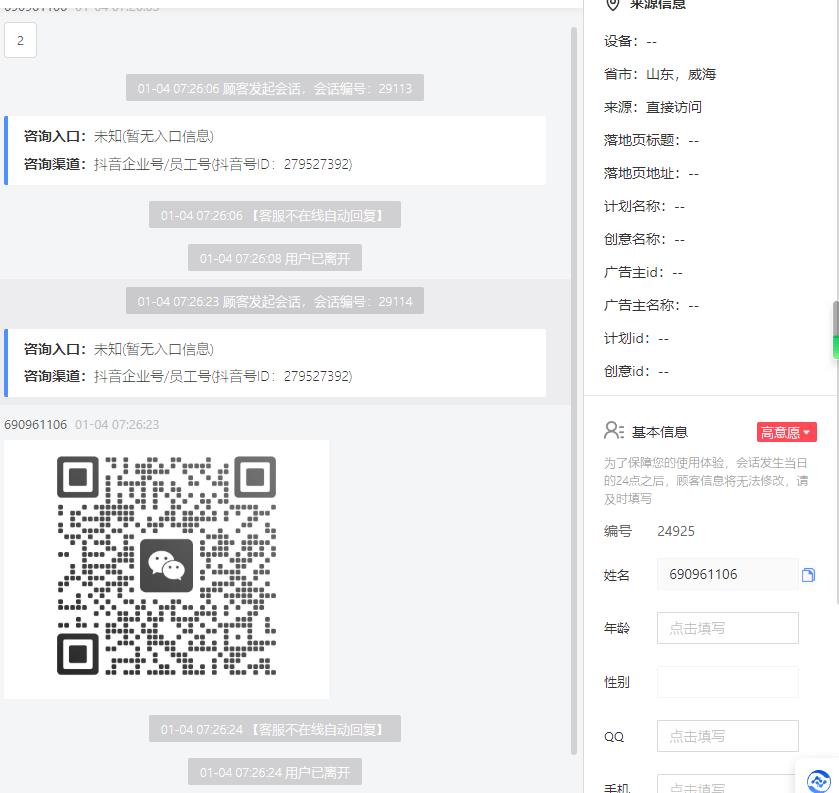Select the 创意id row

pyautogui.click(x=636, y=371)
